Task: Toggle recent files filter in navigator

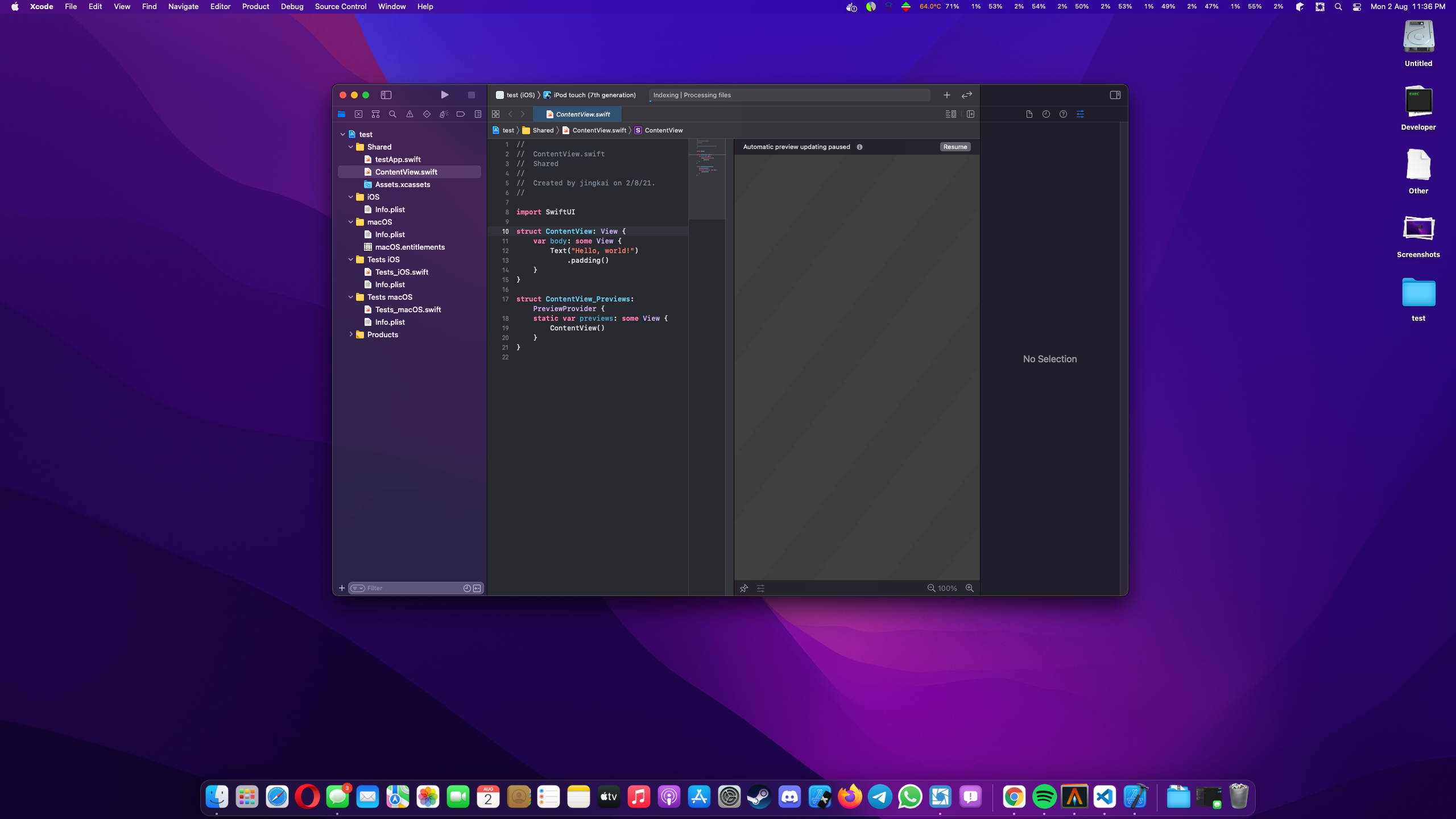Action: pyautogui.click(x=467, y=588)
